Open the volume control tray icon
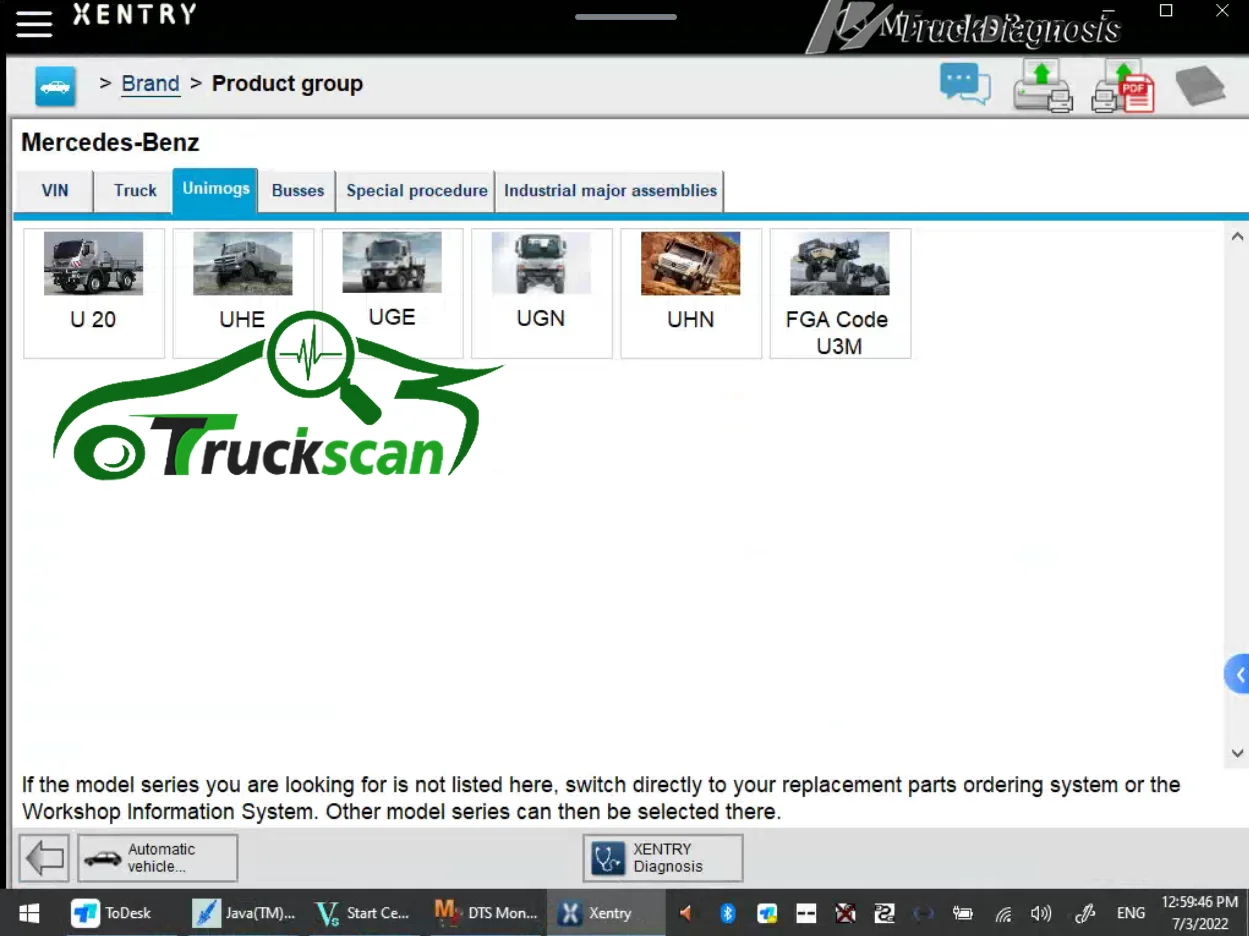The width and height of the screenshot is (1249, 936). click(1041, 913)
